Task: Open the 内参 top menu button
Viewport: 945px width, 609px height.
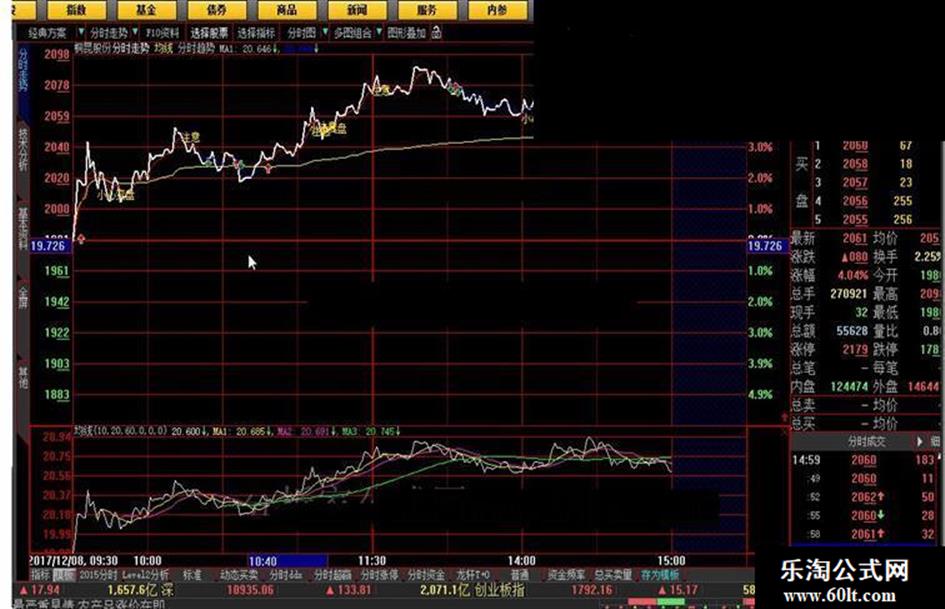Action: [x=497, y=9]
